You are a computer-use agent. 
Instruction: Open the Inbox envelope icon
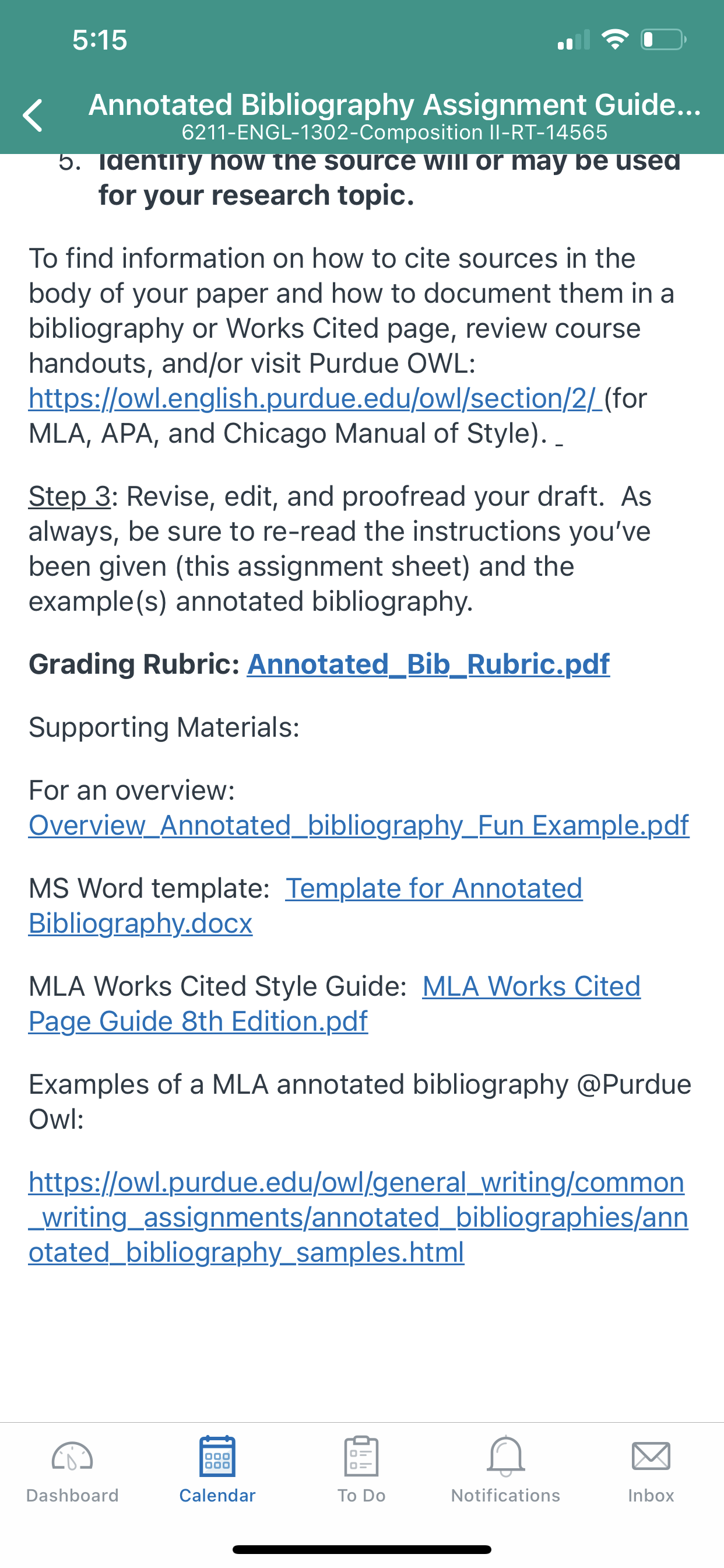[x=651, y=1456]
